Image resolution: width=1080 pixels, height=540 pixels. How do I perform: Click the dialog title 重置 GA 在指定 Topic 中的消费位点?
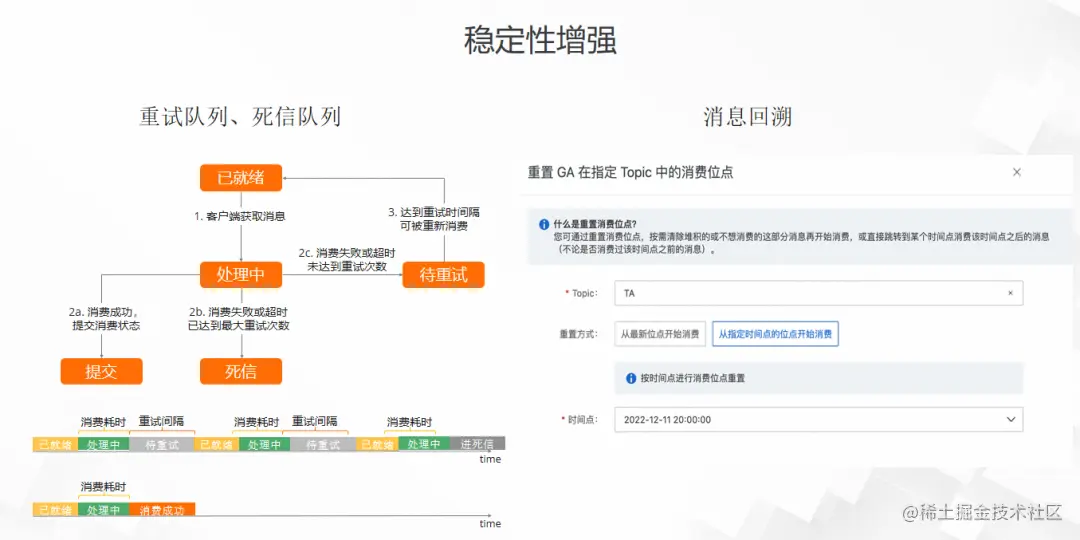[630, 172]
